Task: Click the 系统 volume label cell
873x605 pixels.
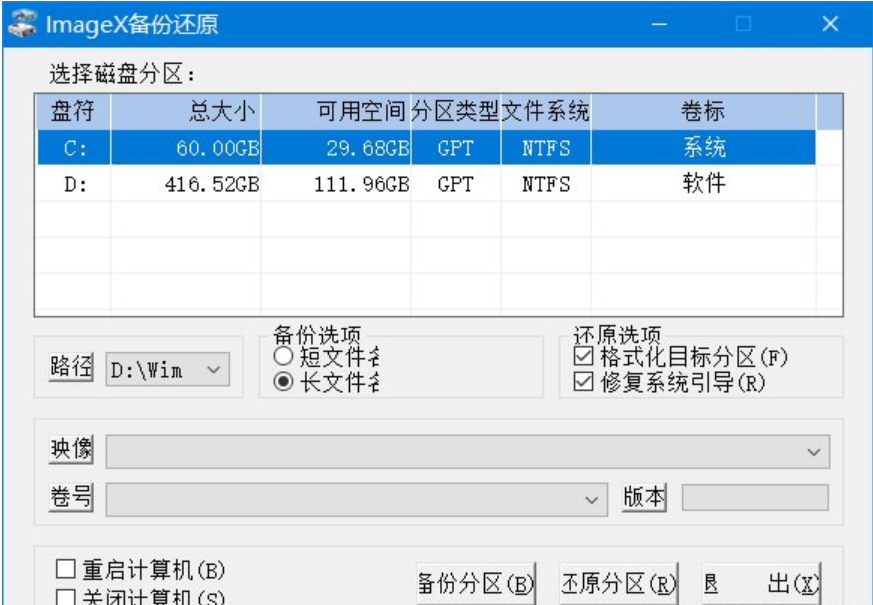Action: (x=704, y=147)
